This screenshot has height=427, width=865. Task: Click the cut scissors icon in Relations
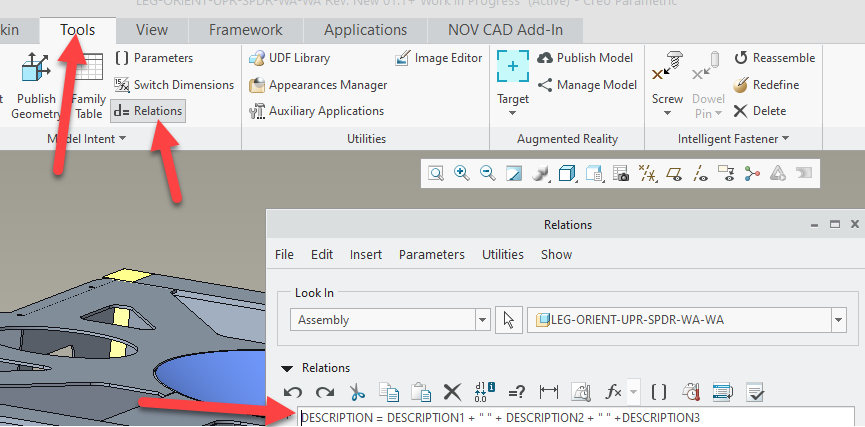coord(358,392)
